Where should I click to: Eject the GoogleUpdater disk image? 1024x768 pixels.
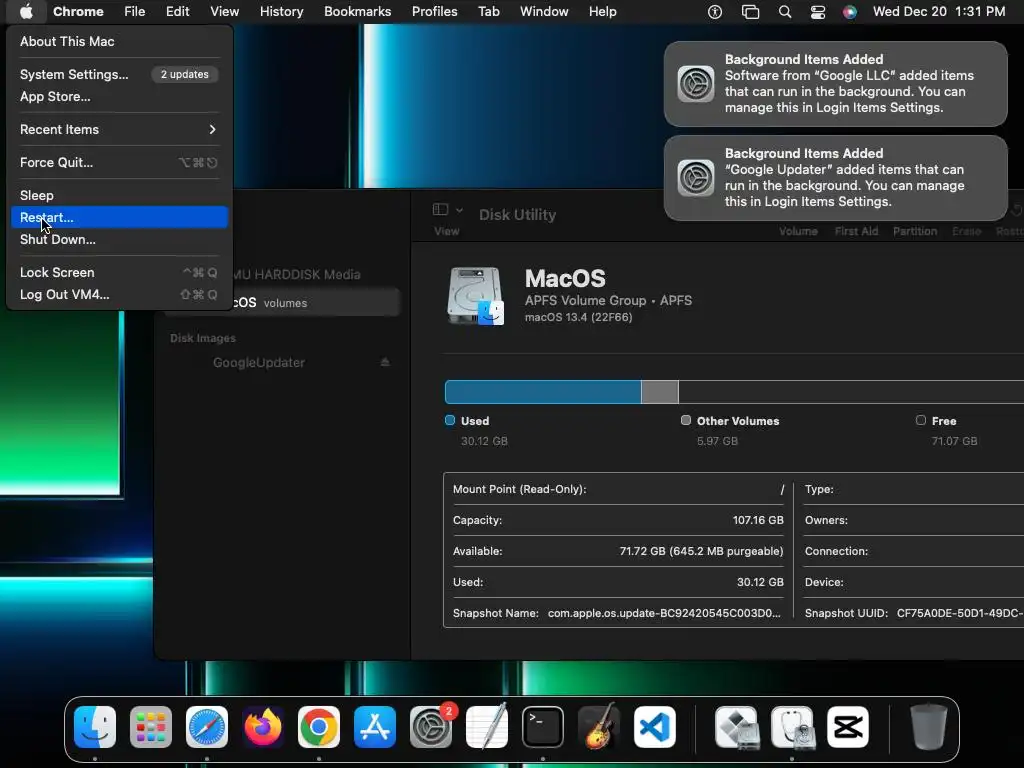pyautogui.click(x=385, y=362)
